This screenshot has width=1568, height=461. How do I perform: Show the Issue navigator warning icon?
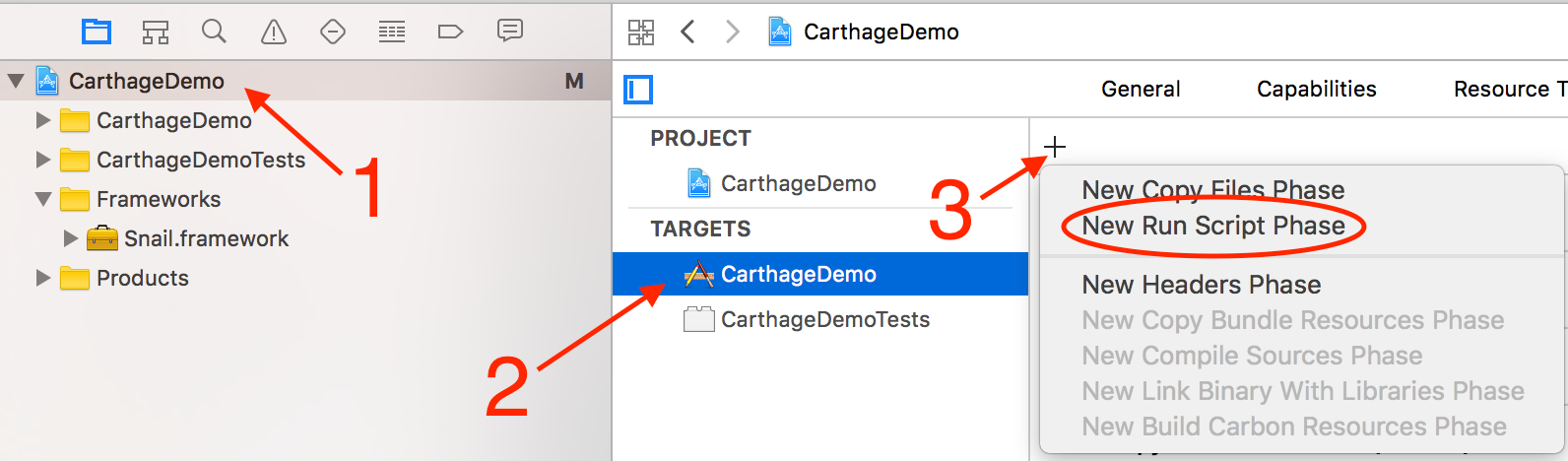tap(274, 32)
